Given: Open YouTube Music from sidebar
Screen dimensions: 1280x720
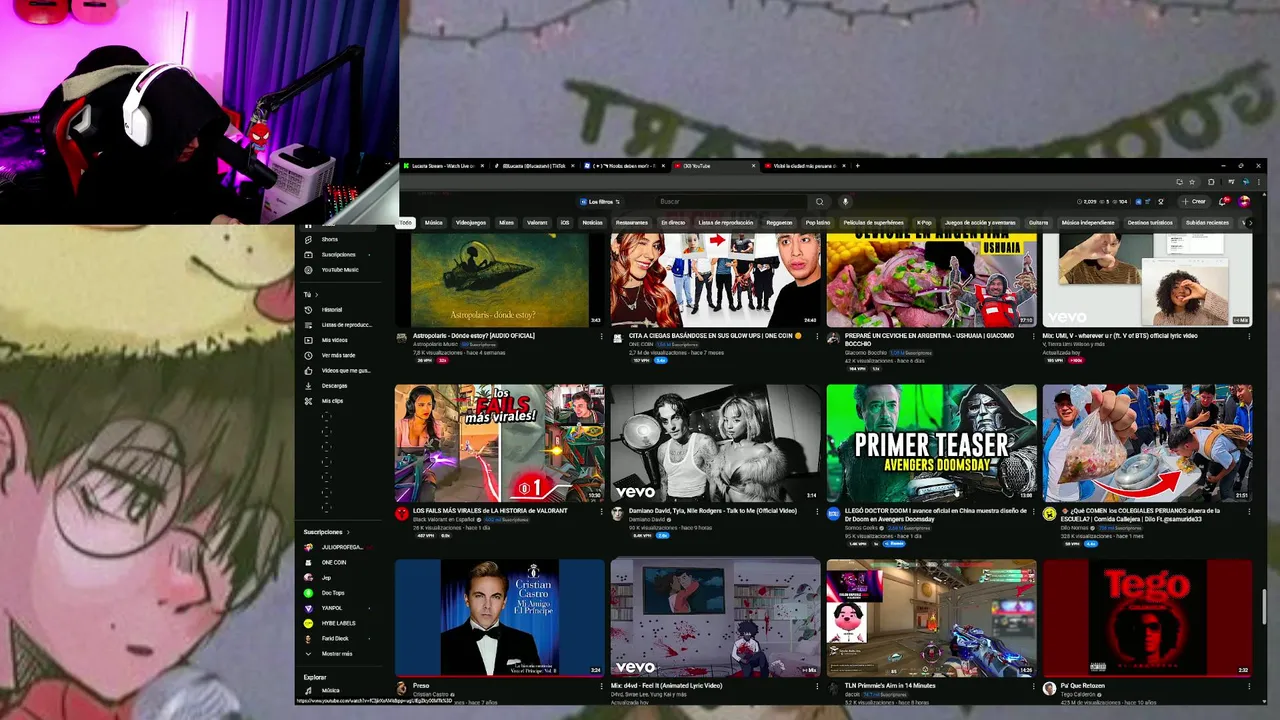Looking at the screenshot, I should coord(340,270).
